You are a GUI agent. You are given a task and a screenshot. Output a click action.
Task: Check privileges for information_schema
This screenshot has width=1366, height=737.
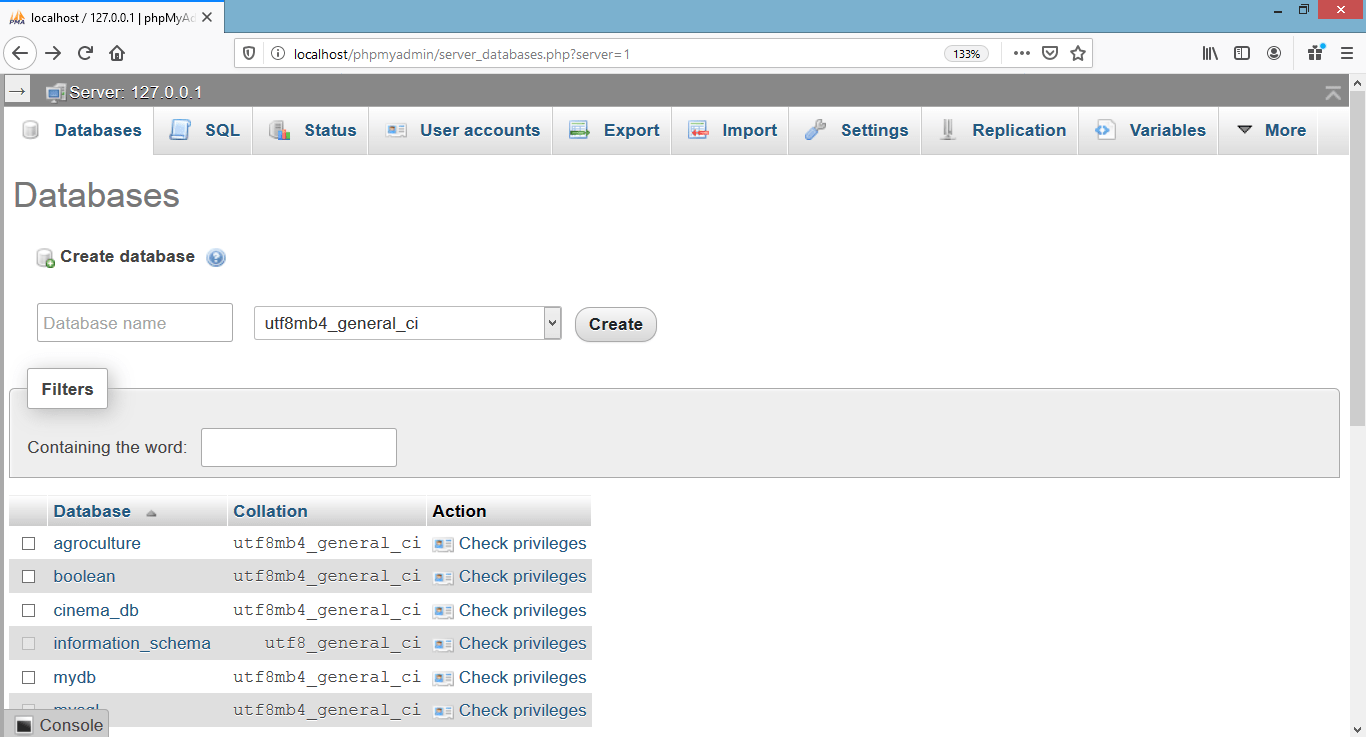point(522,643)
